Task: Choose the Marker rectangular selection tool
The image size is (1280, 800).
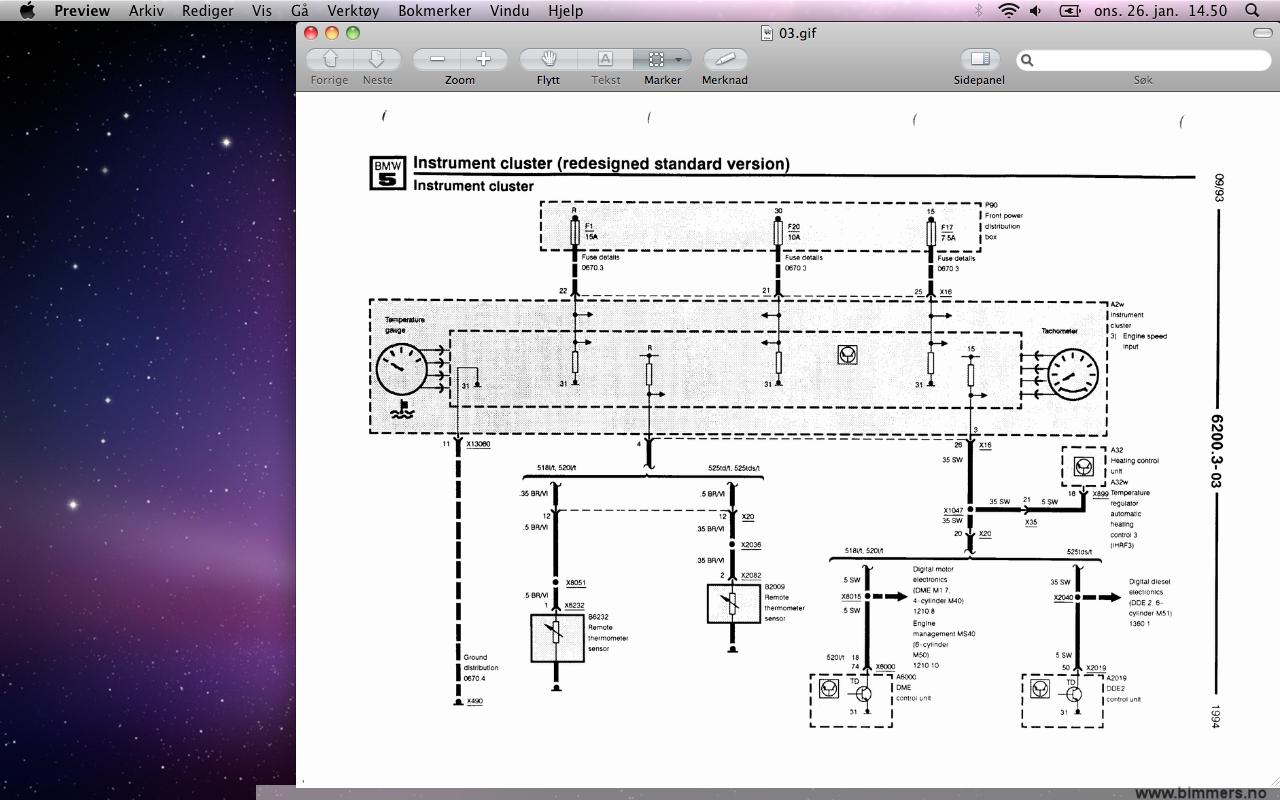Action: pyautogui.click(x=655, y=59)
